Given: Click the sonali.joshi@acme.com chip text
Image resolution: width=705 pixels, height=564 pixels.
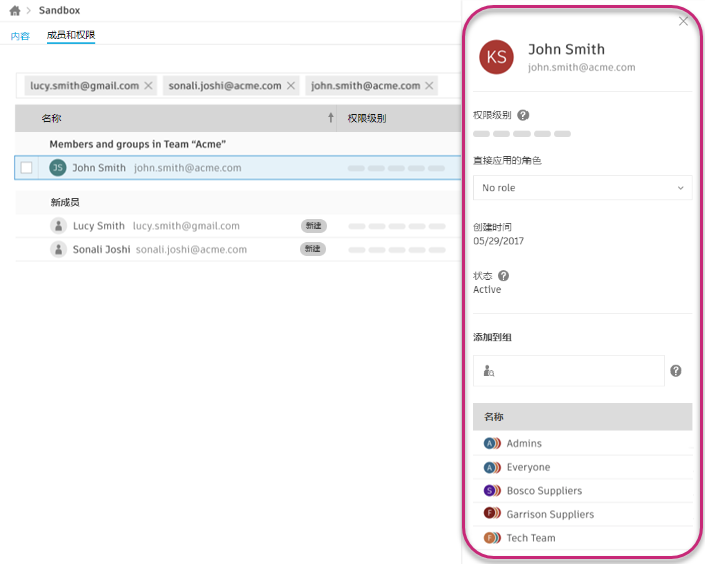Looking at the screenshot, I should click(225, 85).
